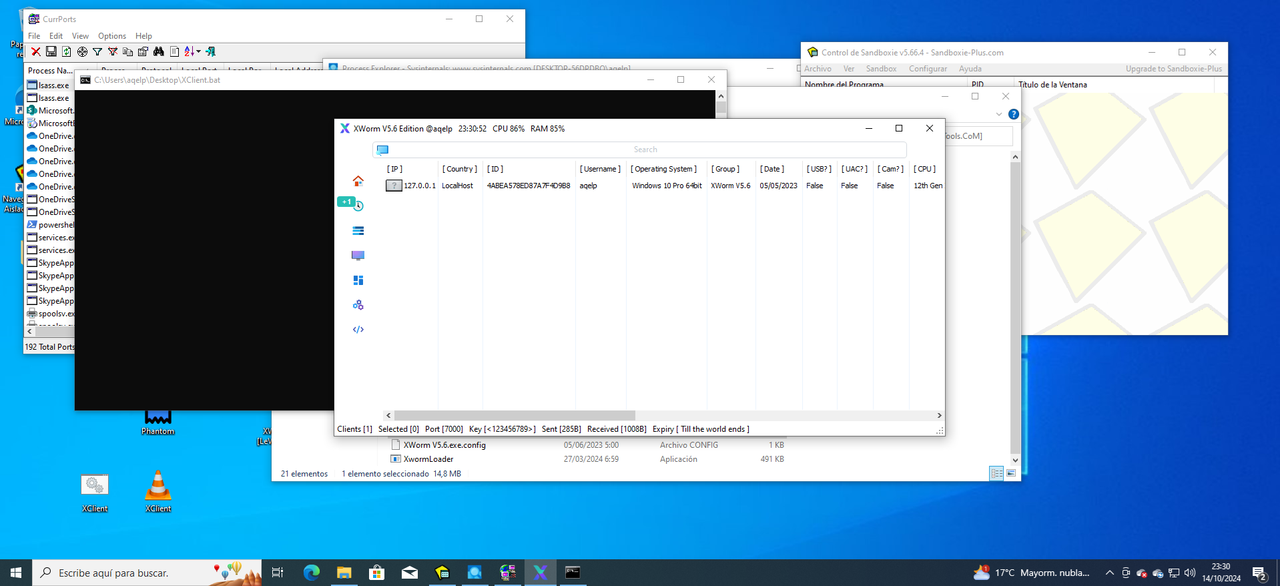Click the red X icon in CurrPorts toolbar

point(36,51)
